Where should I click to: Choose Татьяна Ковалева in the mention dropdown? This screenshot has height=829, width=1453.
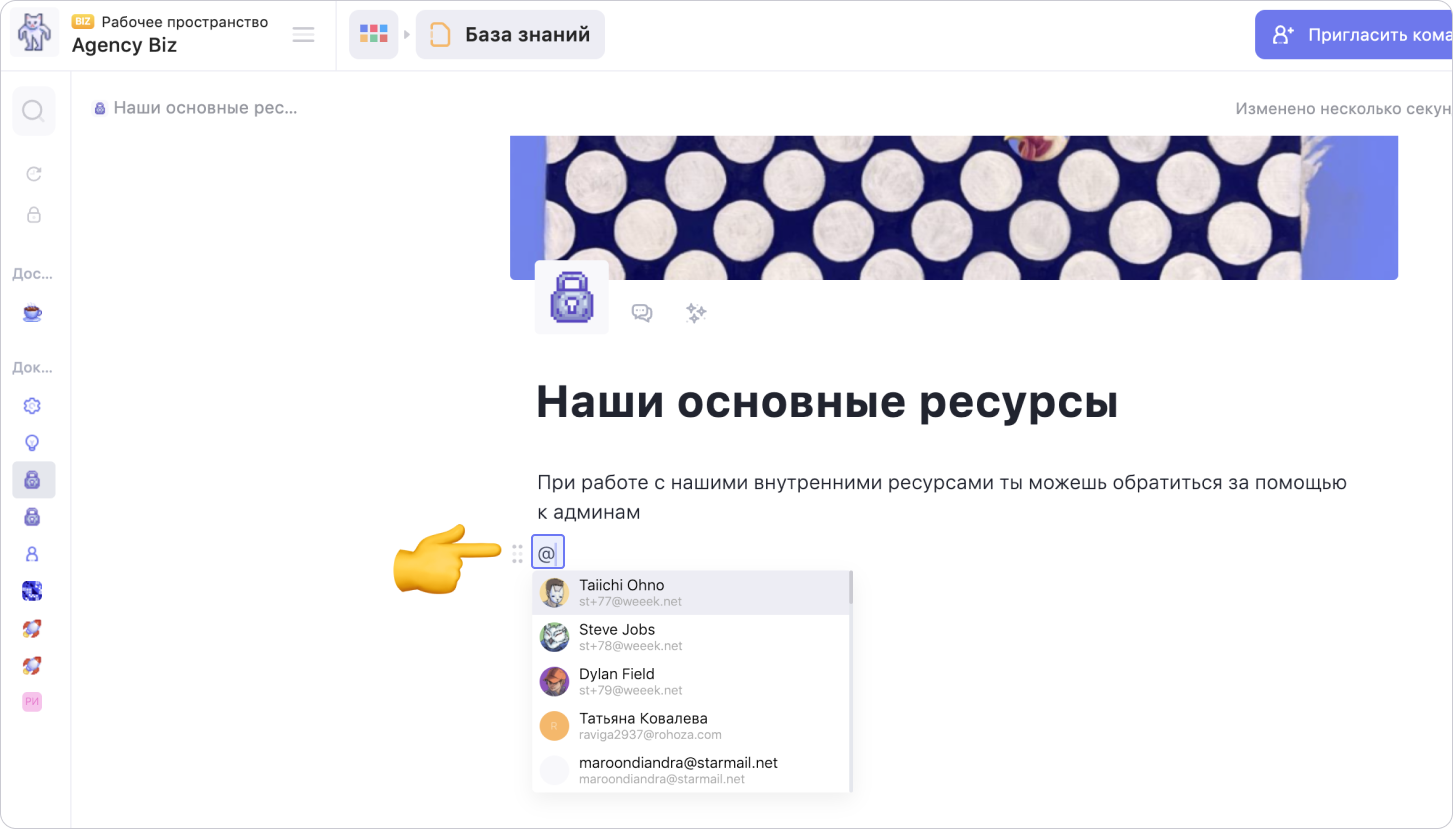tap(690, 726)
